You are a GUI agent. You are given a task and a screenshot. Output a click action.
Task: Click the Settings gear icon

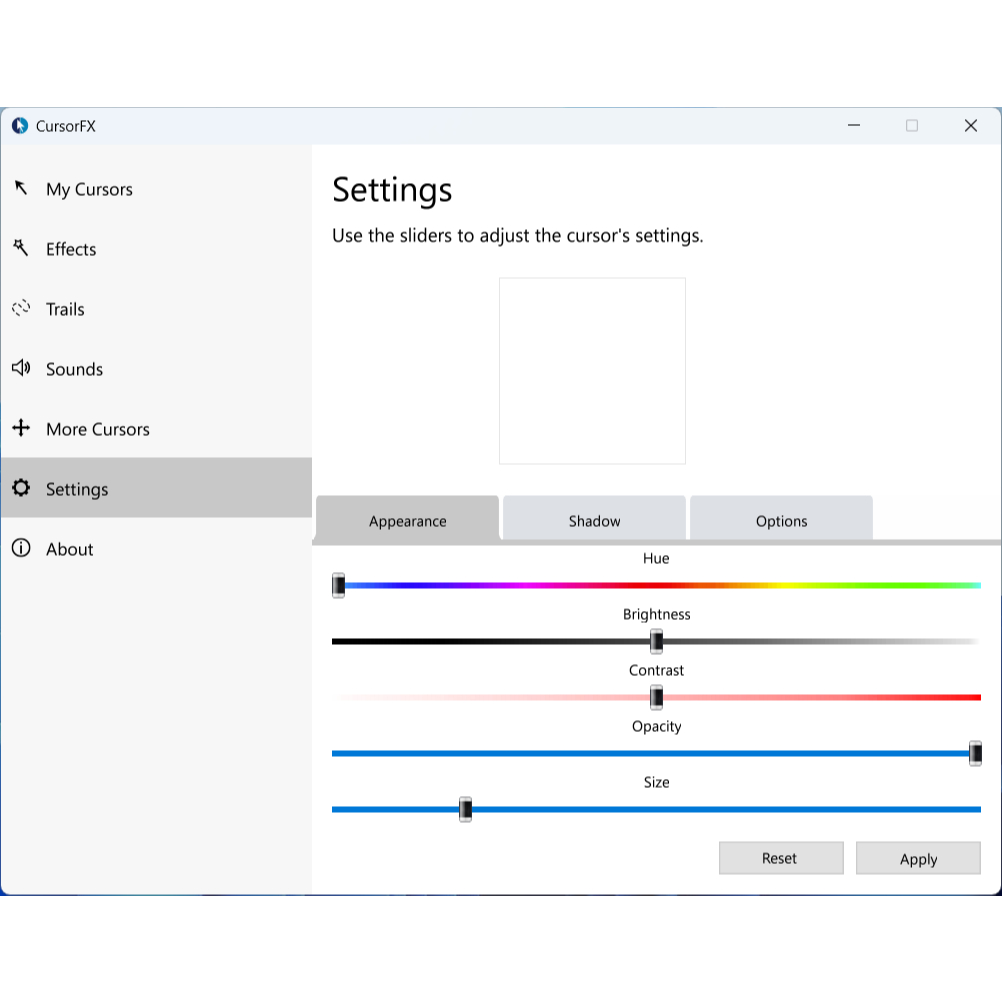21,488
